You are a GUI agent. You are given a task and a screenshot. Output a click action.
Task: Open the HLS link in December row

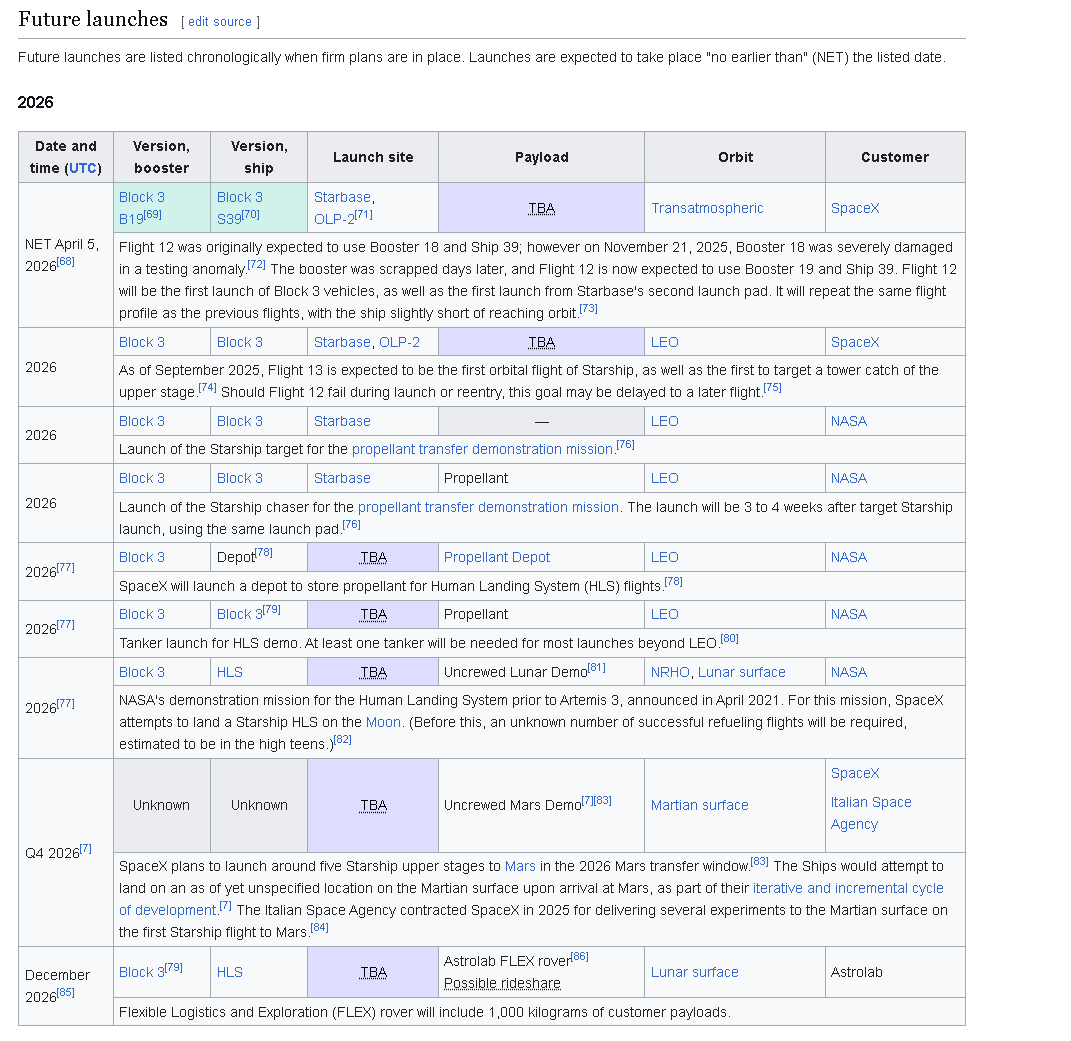point(230,973)
